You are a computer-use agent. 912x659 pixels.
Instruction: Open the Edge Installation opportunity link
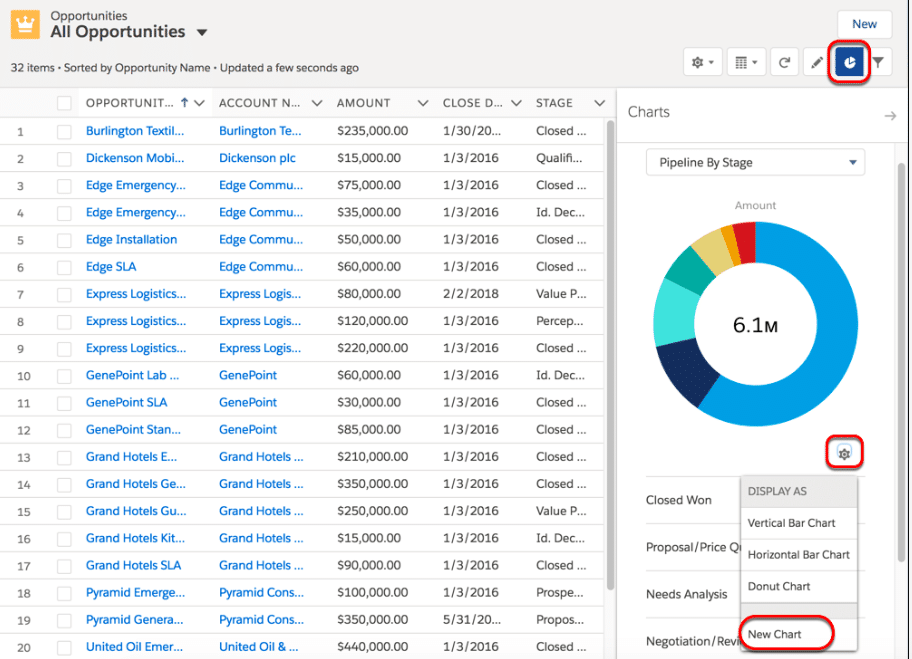tap(131, 240)
